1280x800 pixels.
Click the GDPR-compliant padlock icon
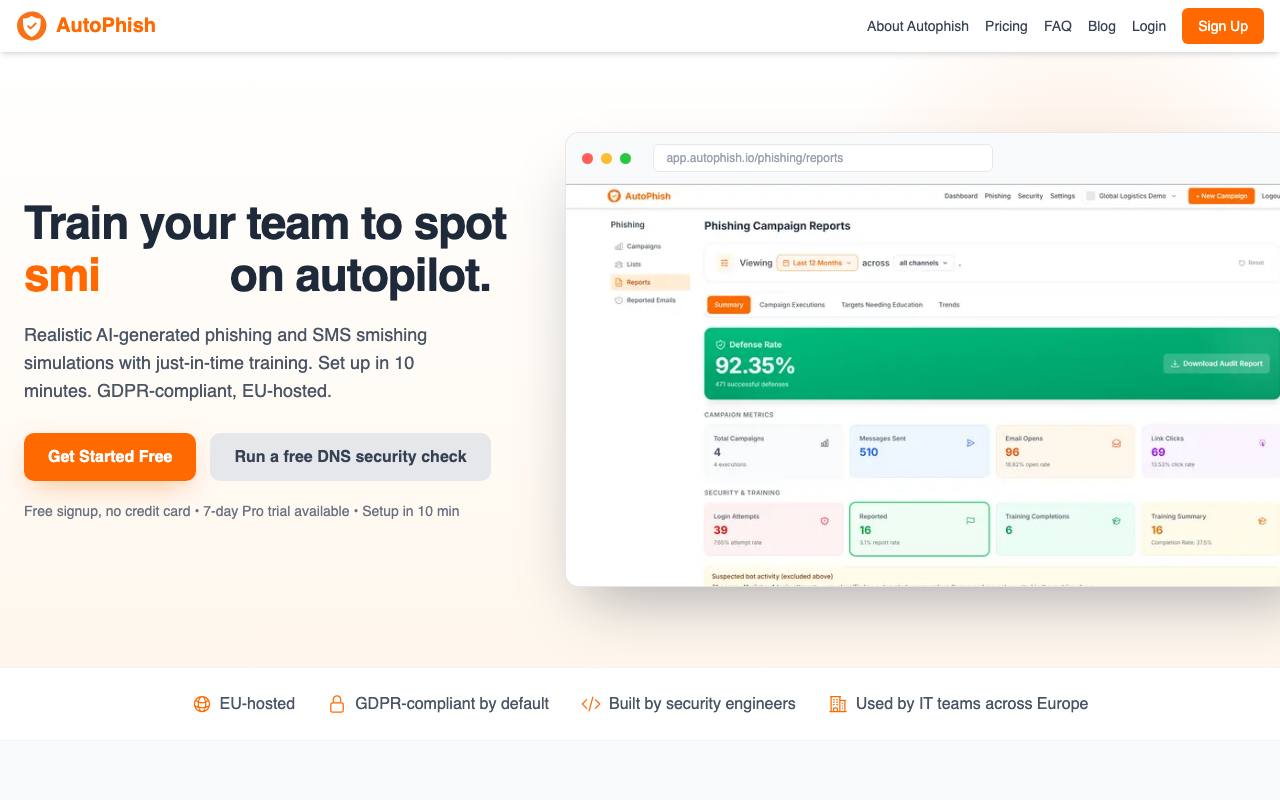(337, 704)
